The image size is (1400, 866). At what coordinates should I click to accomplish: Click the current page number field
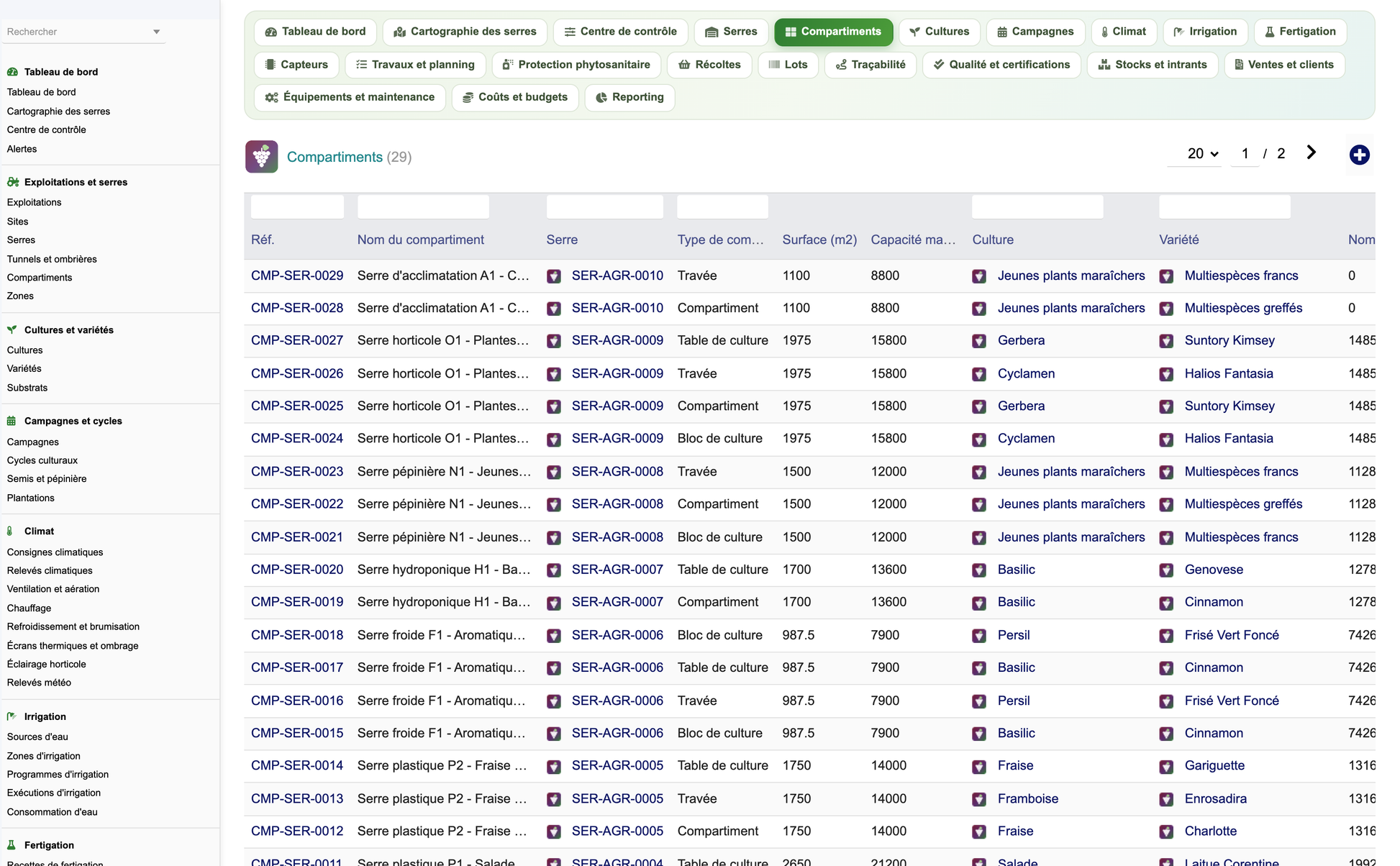1245,153
